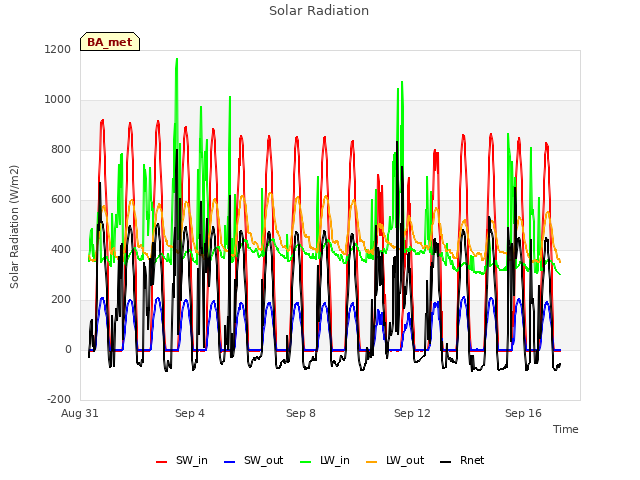Click the Sep 12 x-axis tick label
The width and height of the screenshot is (640, 480).
coord(412,413)
